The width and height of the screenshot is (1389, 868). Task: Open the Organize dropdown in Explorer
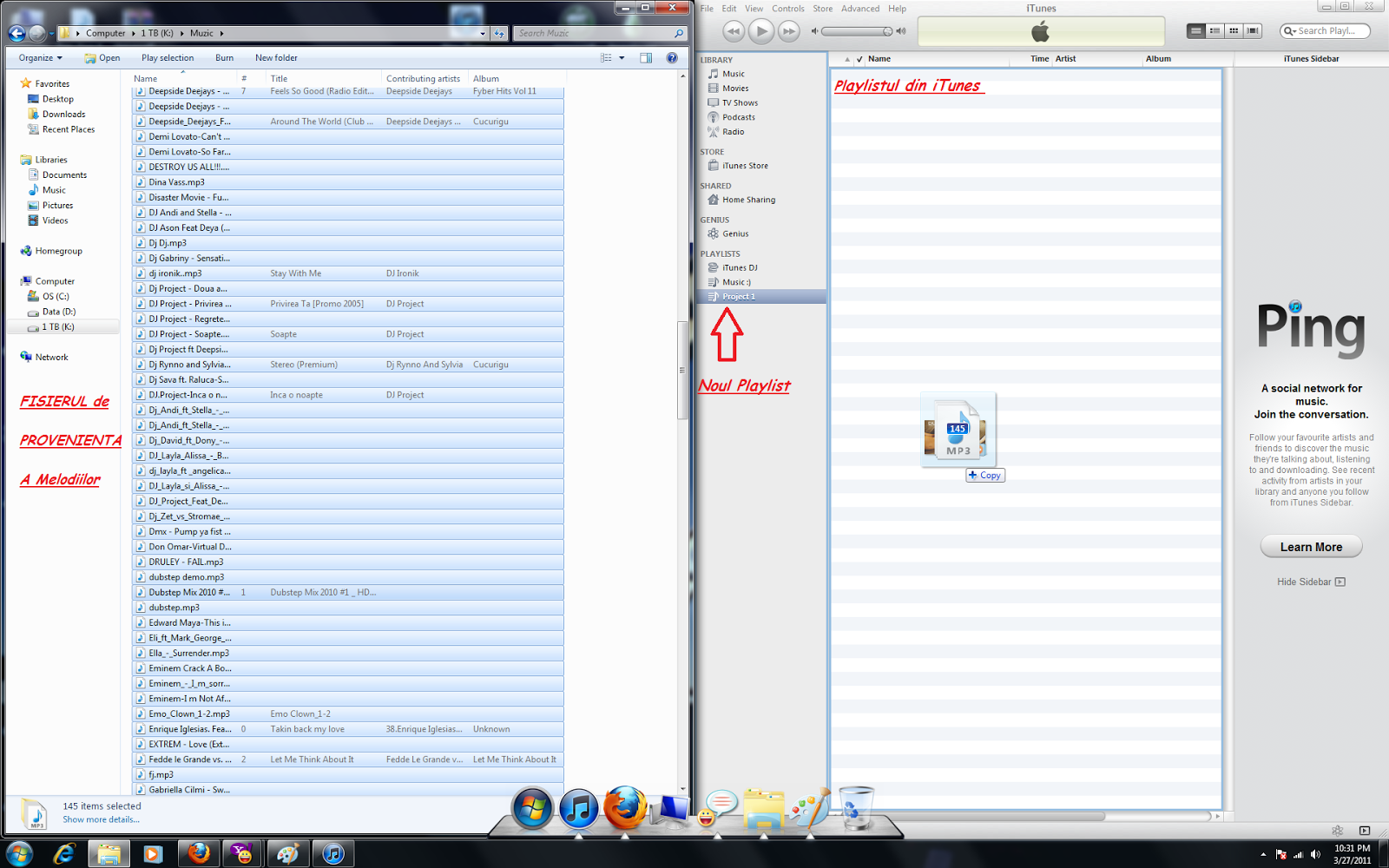(40, 58)
